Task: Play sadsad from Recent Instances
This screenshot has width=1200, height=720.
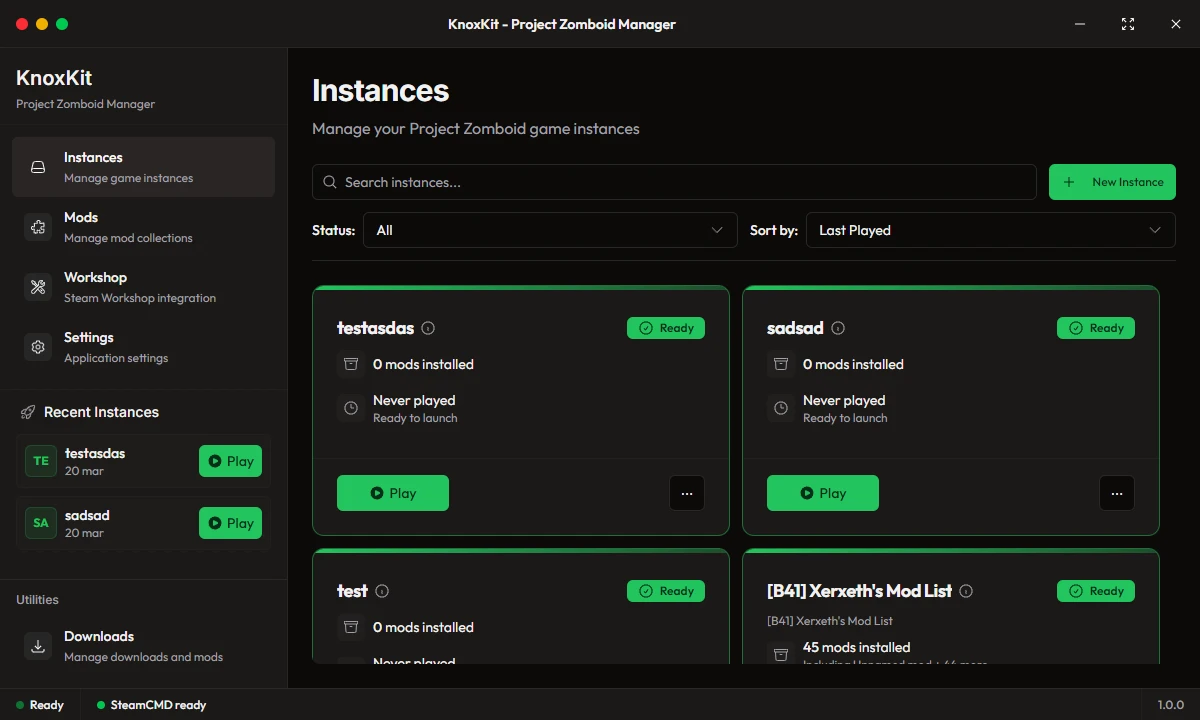Action: pyautogui.click(x=230, y=523)
